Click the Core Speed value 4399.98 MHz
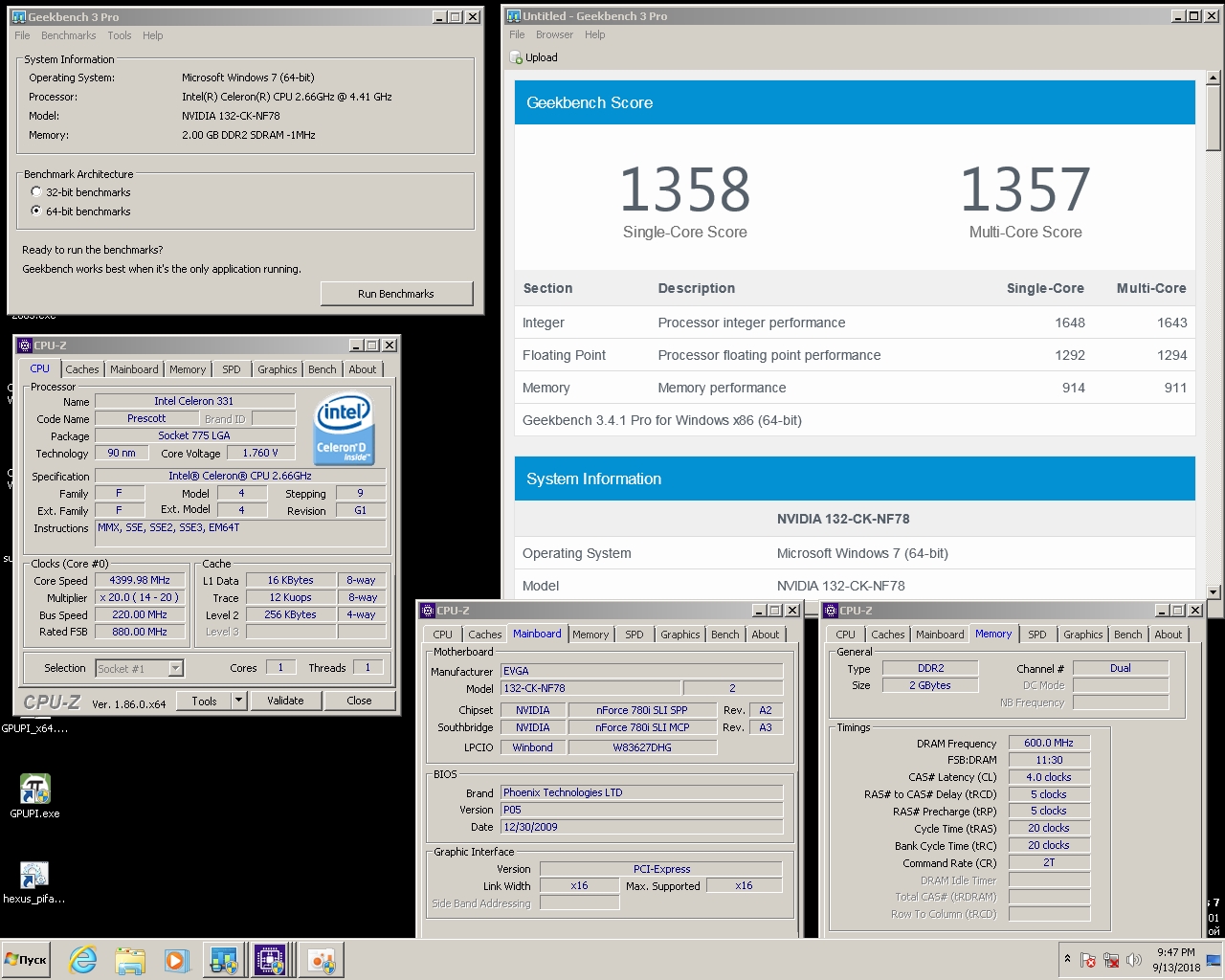This screenshot has height=980, width=1225. [140, 580]
